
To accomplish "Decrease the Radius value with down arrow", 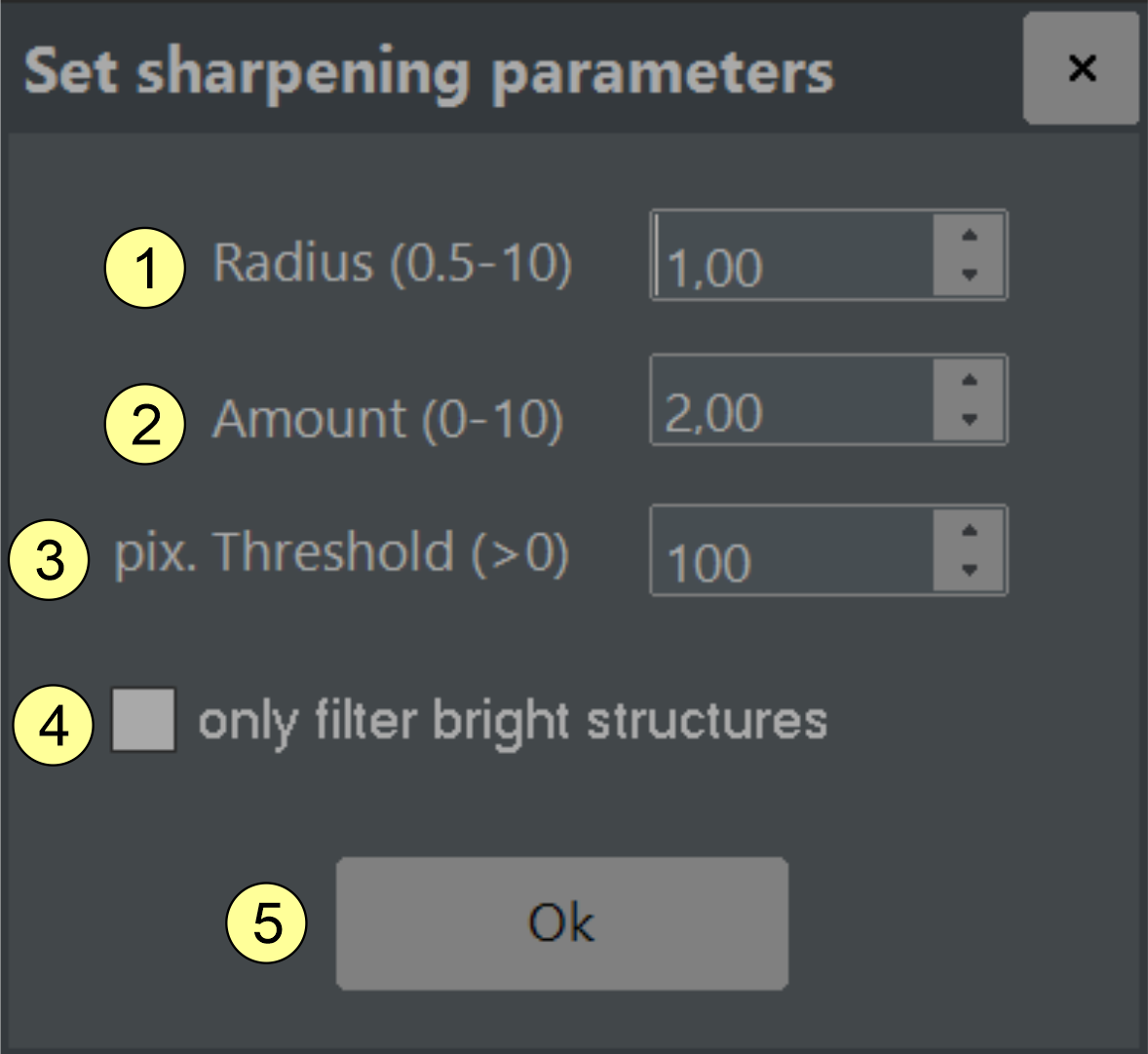I will click(969, 275).
